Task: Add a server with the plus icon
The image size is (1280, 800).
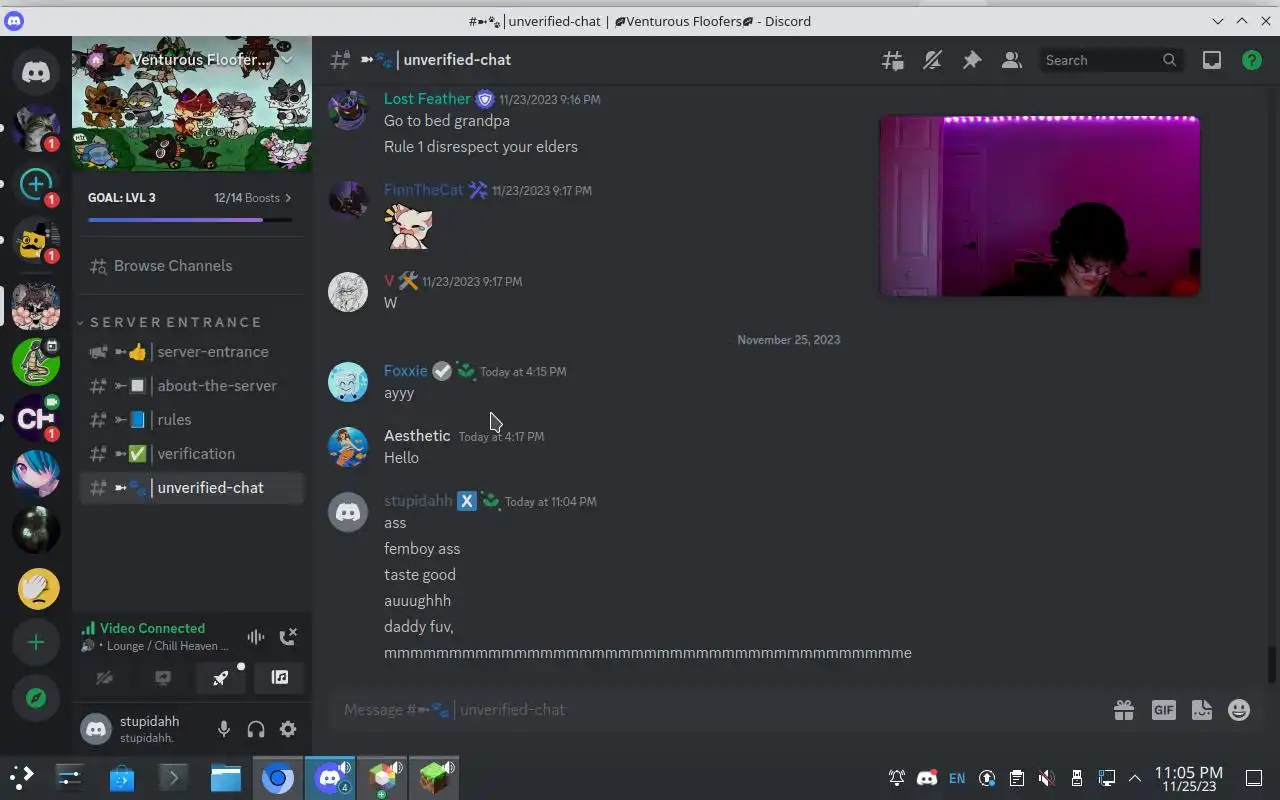Action: pos(36,642)
